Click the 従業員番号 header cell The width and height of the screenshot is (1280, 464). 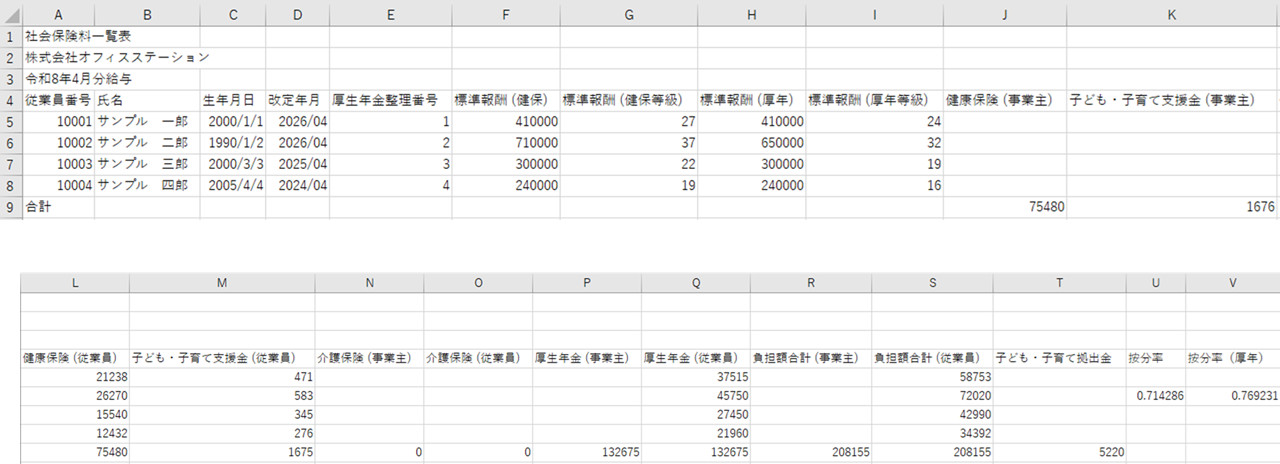click(59, 100)
